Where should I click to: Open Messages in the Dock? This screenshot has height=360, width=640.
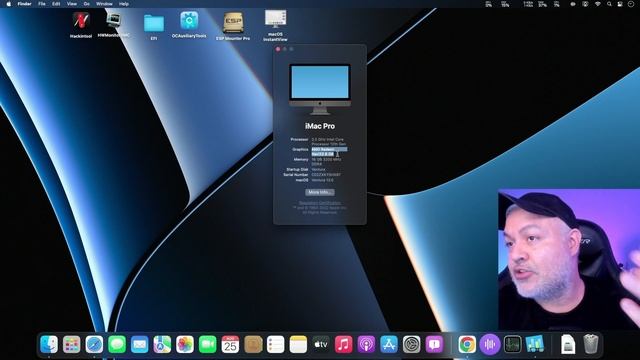coord(117,344)
